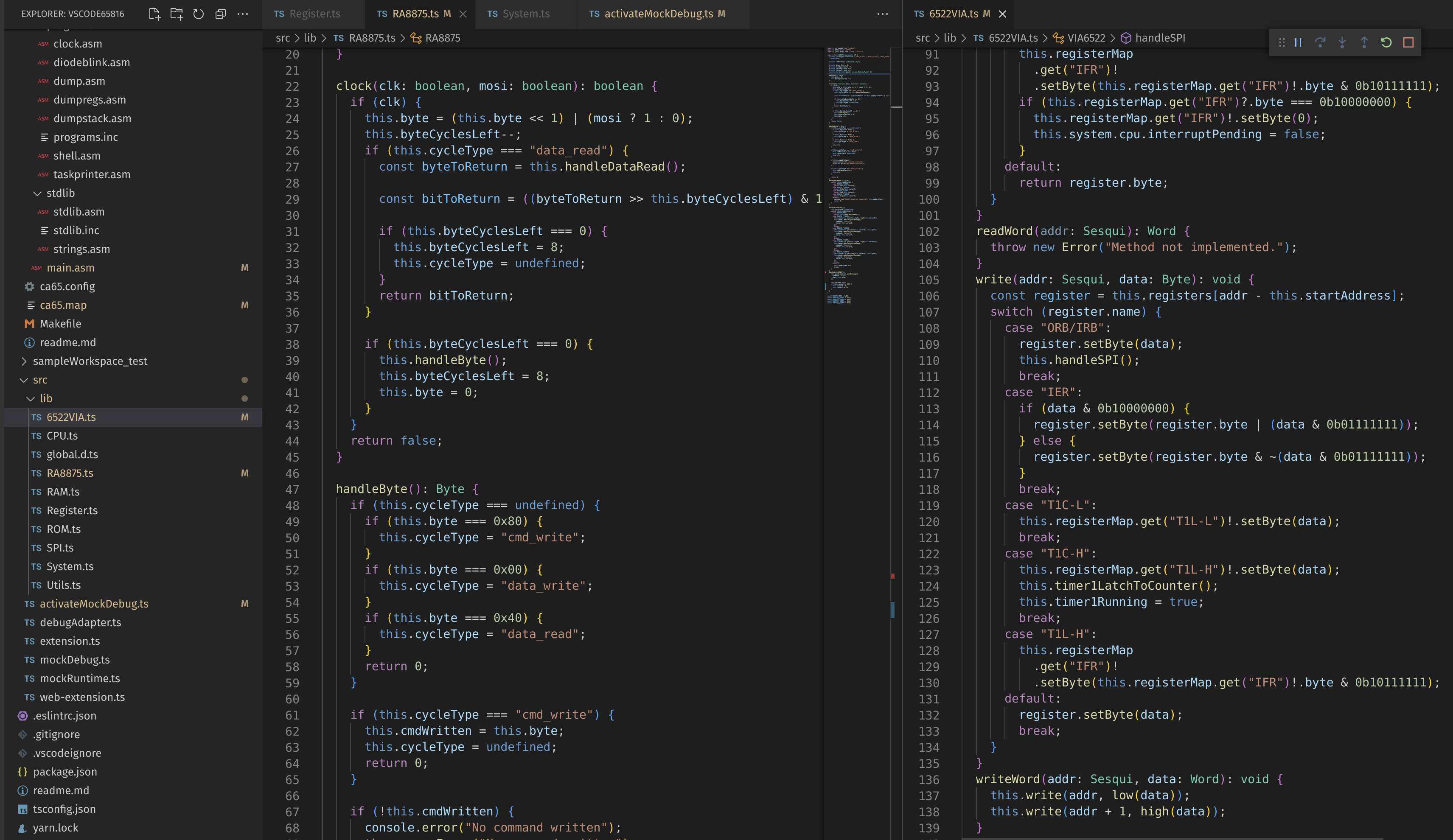The width and height of the screenshot is (1453, 840).
Task: Switch to the activateMockDebug.ts tab
Action: click(x=658, y=14)
